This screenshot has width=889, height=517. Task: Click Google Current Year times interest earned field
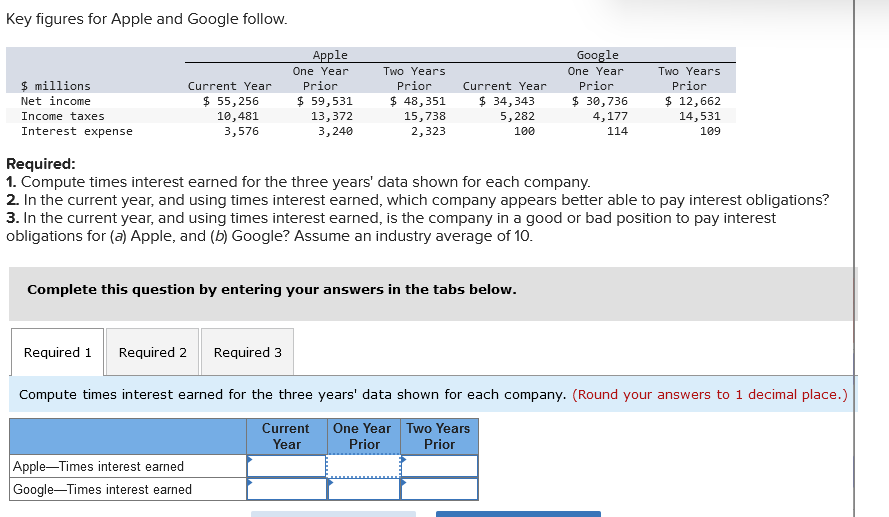(287, 489)
